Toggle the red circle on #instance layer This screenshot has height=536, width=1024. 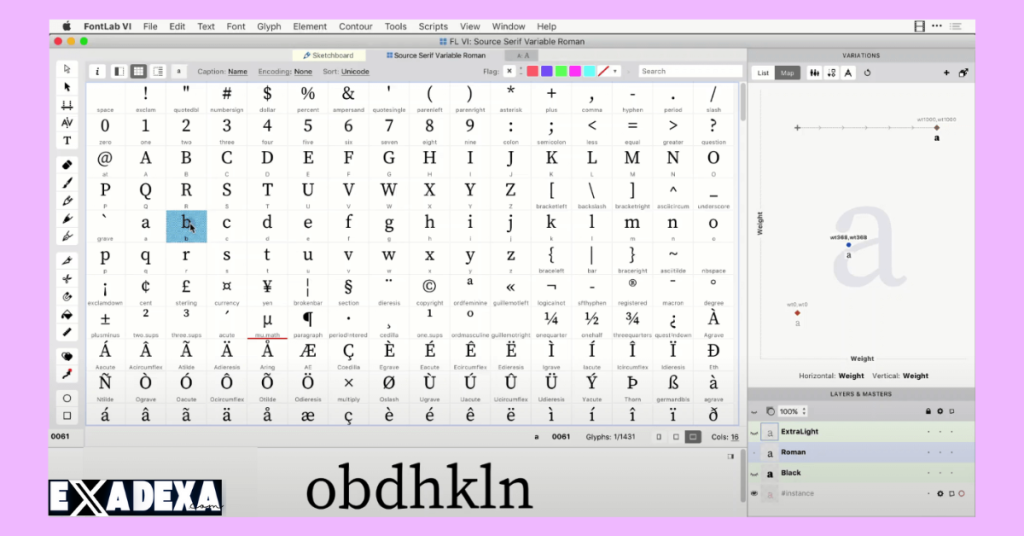[961, 494]
